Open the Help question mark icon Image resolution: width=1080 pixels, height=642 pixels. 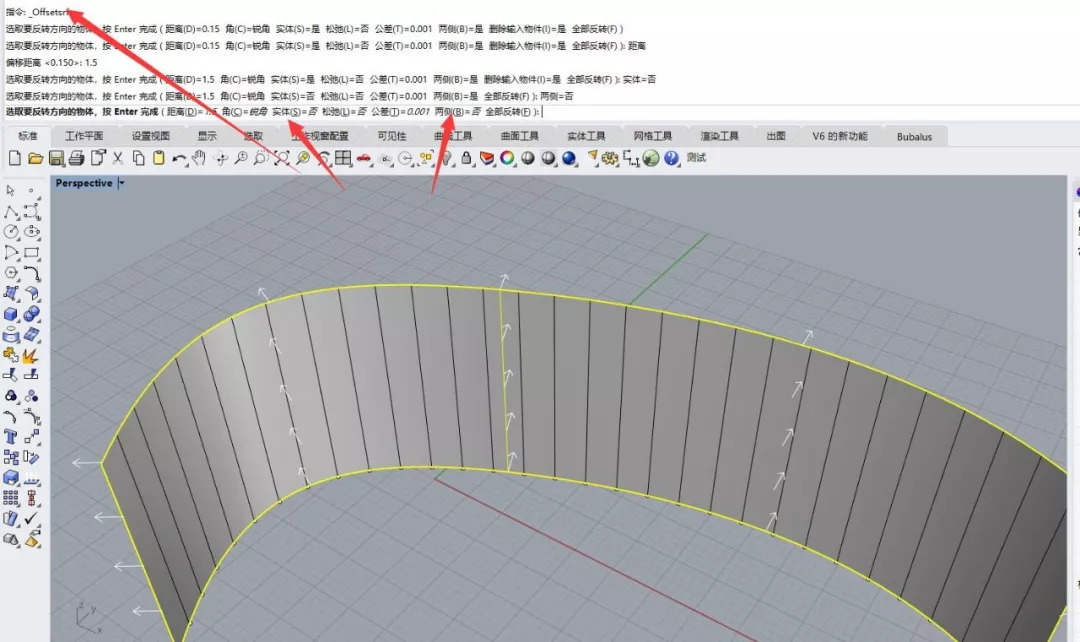(671, 158)
